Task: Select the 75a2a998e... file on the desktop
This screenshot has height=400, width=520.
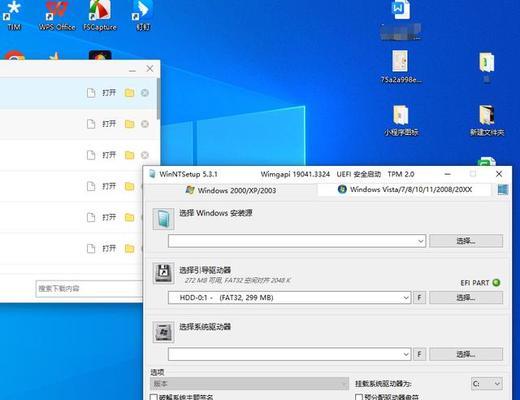Action: (x=400, y=67)
